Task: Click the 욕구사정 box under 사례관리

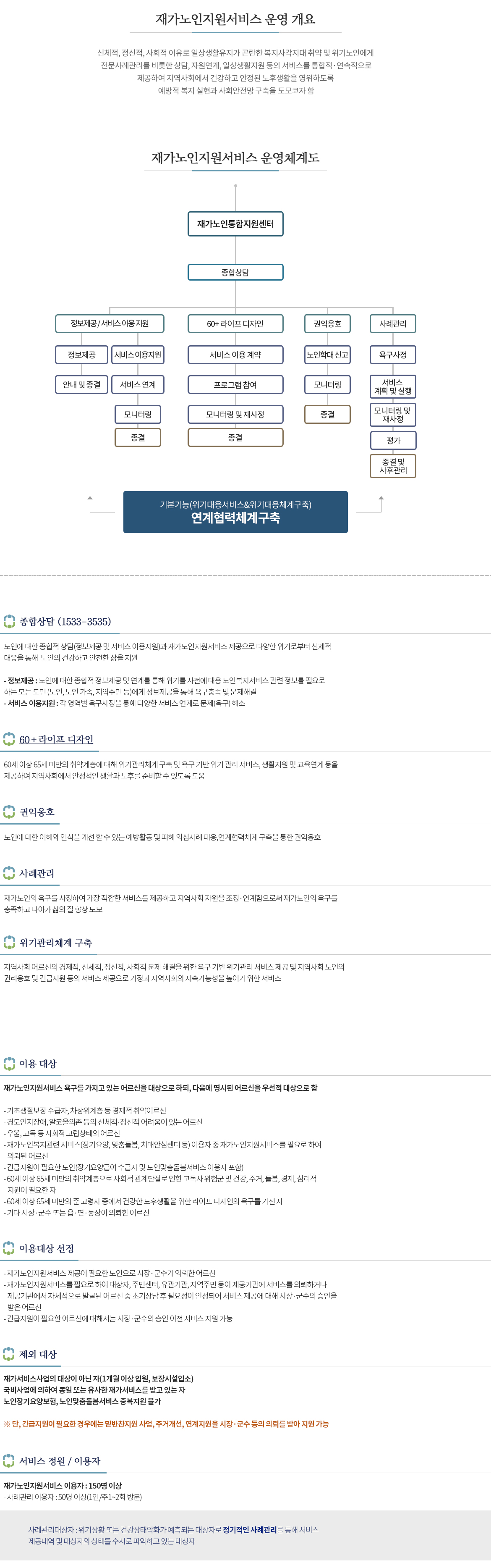Action: tap(393, 355)
